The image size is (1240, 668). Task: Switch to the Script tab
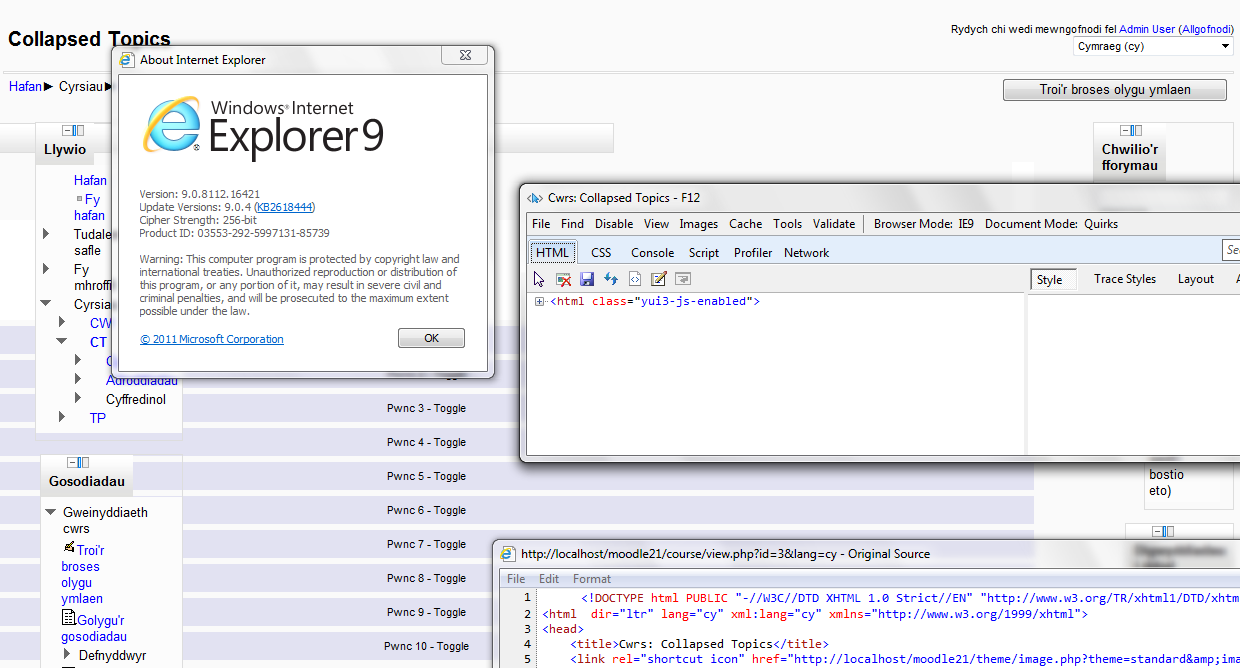[x=704, y=253]
